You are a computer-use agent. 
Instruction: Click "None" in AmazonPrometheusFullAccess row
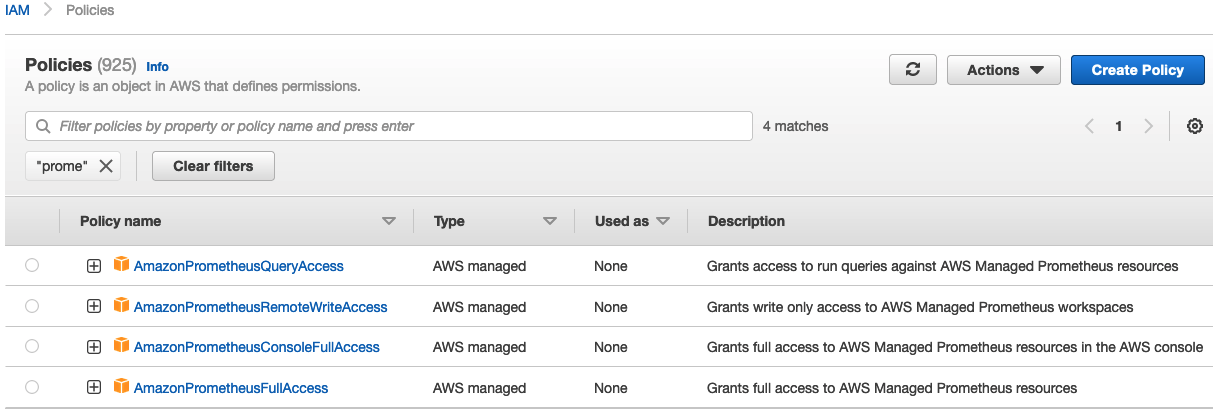[x=611, y=388]
